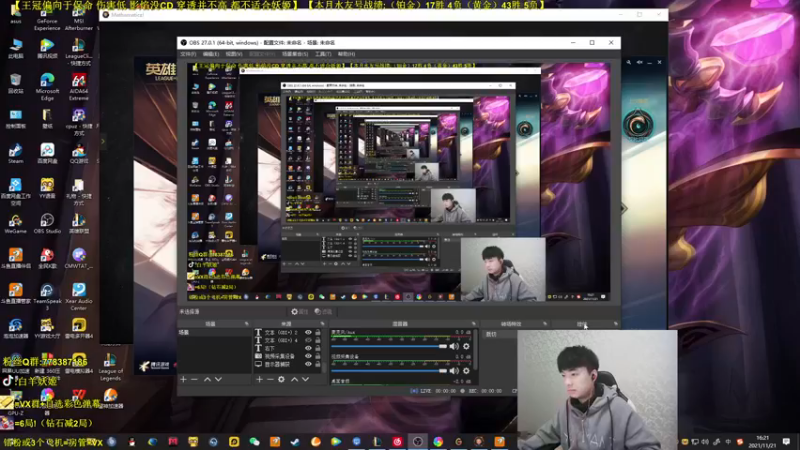800x450 pixels.
Task: Open the scene transition type dropdown
Action: [x=500, y=335]
